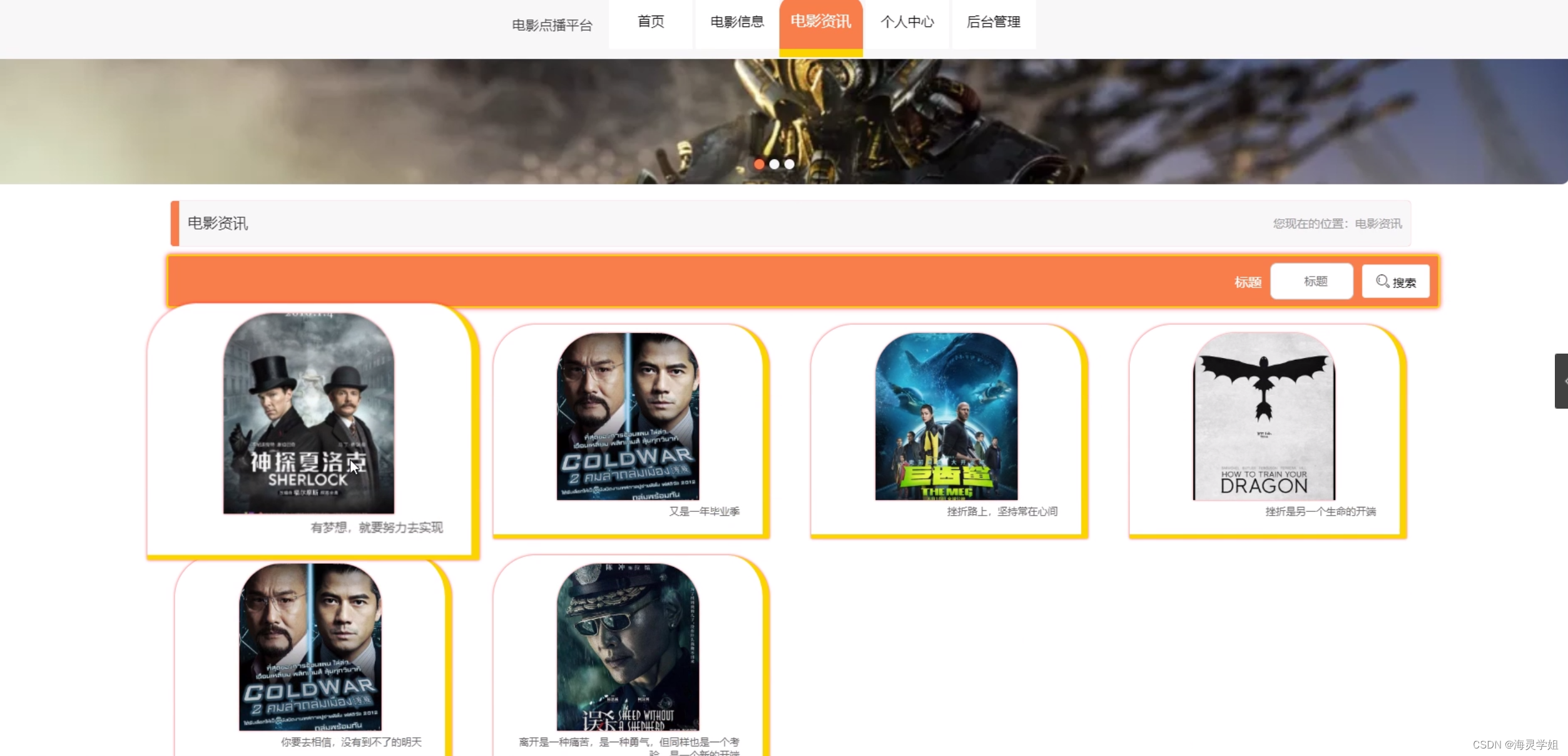Open the bottom-row Cold War 2 poster

pos(310,646)
